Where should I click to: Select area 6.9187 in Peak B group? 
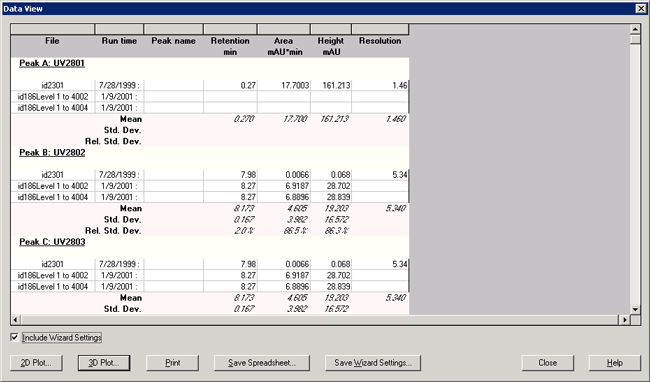click(x=284, y=186)
